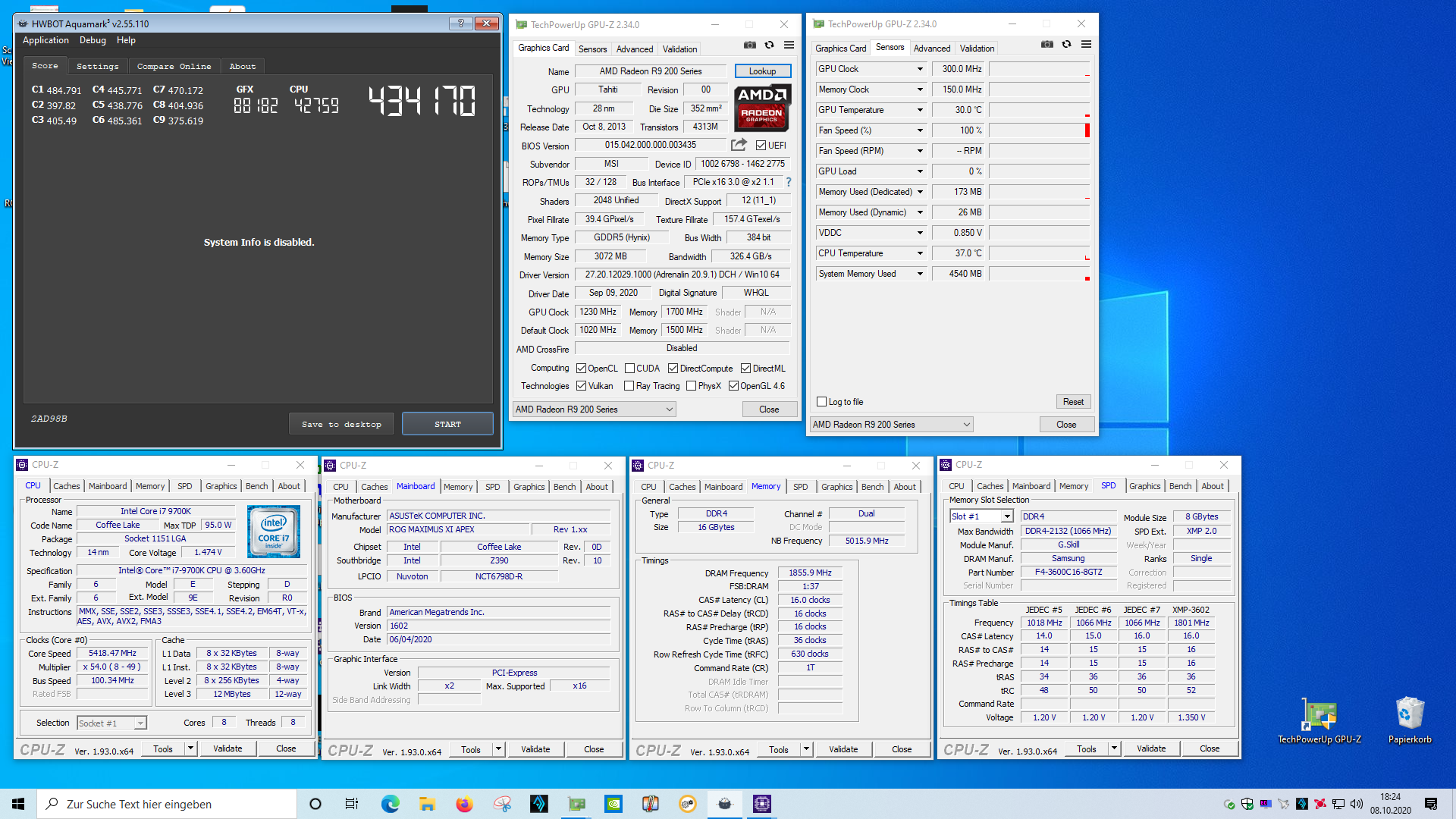Open Debug menu in HWBOT Aquamark

point(93,40)
